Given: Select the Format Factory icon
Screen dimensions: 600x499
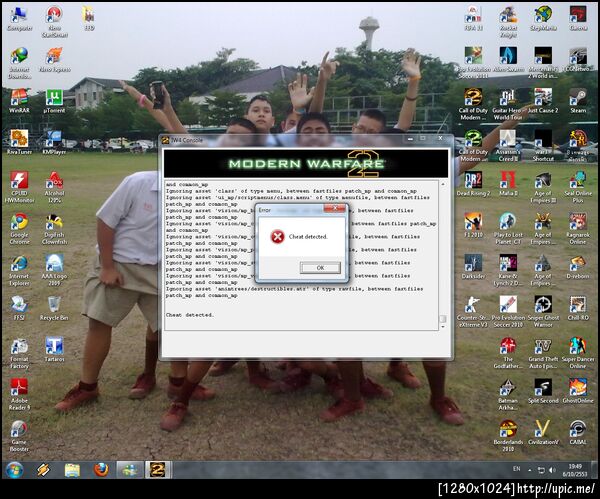Looking at the screenshot, I should click(19, 353).
